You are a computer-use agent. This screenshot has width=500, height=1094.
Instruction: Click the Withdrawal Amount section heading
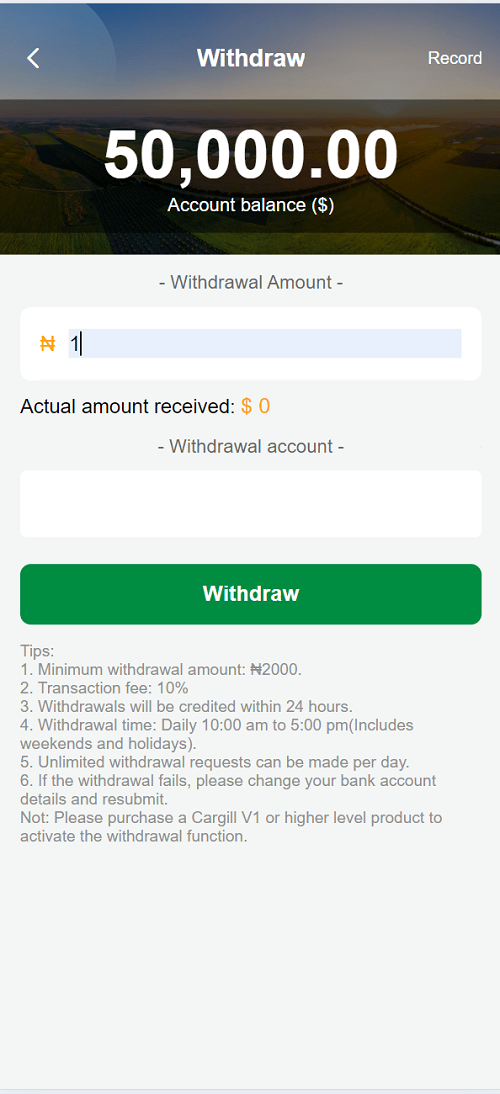(250, 283)
